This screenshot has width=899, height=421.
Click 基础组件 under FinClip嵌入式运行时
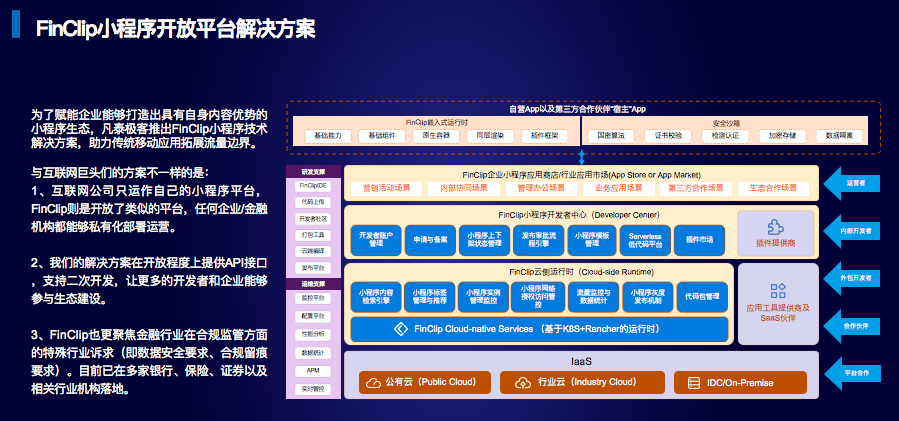pos(382,137)
